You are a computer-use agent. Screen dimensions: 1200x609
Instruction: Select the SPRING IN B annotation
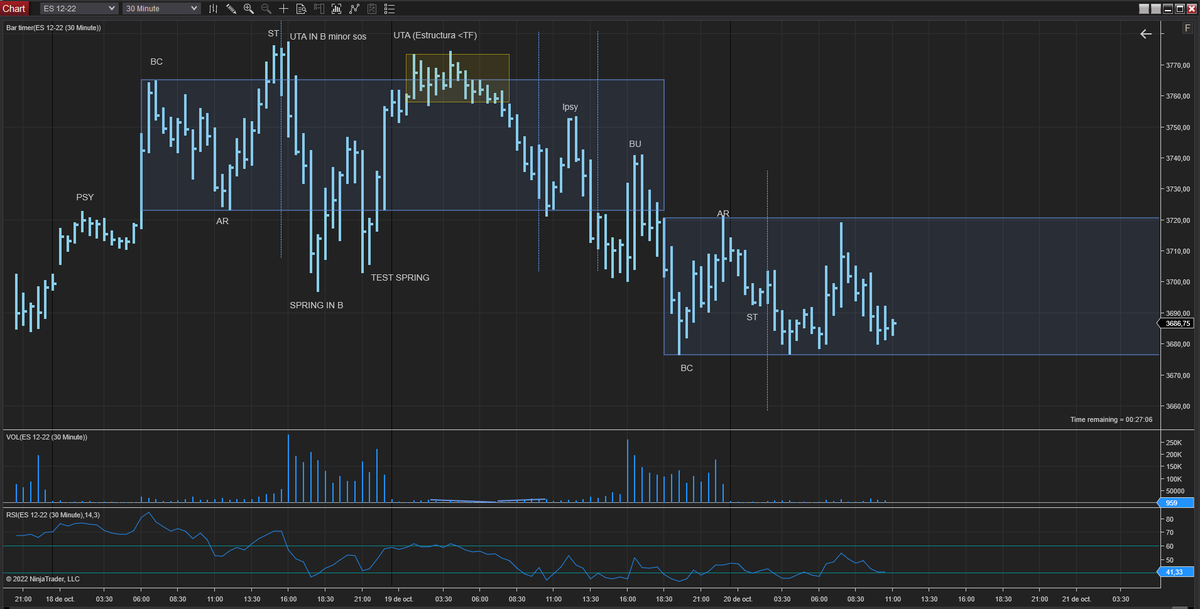point(316,305)
